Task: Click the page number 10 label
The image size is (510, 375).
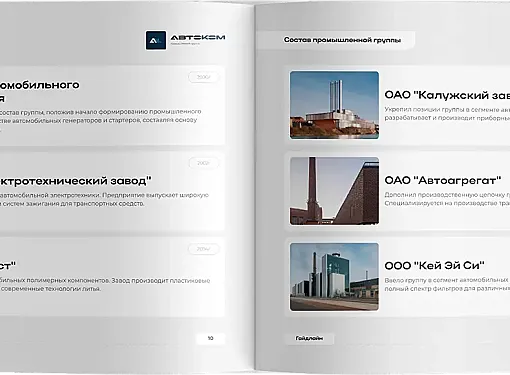Action: tap(210, 338)
